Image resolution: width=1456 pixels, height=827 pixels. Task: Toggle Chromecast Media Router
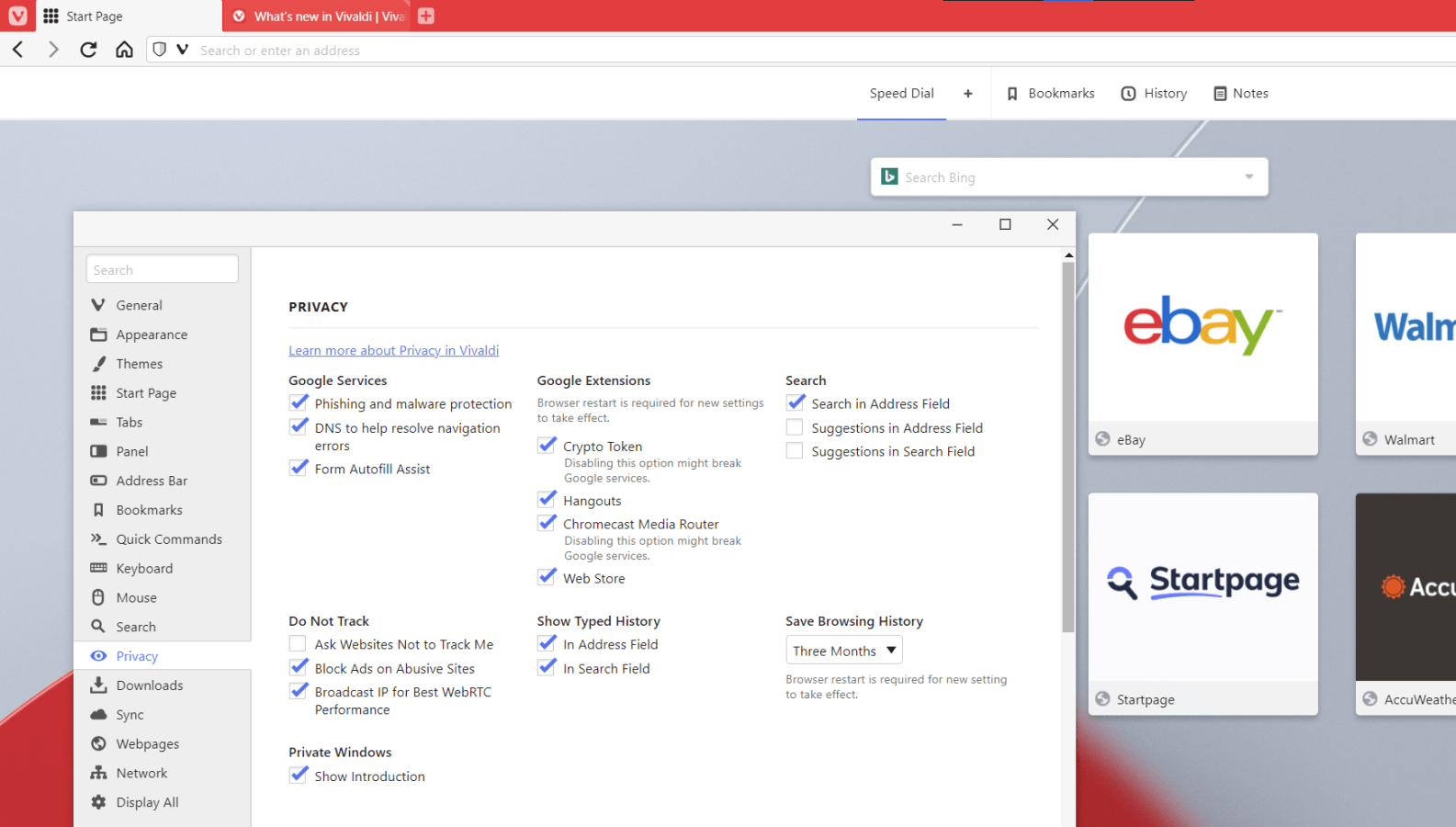[547, 524]
